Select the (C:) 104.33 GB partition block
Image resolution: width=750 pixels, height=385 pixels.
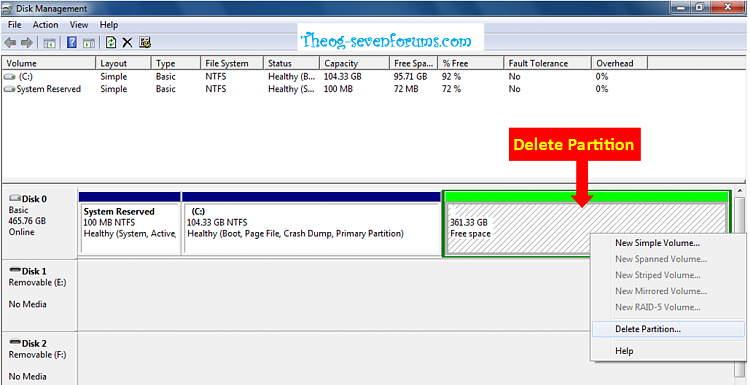[x=311, y=224]
